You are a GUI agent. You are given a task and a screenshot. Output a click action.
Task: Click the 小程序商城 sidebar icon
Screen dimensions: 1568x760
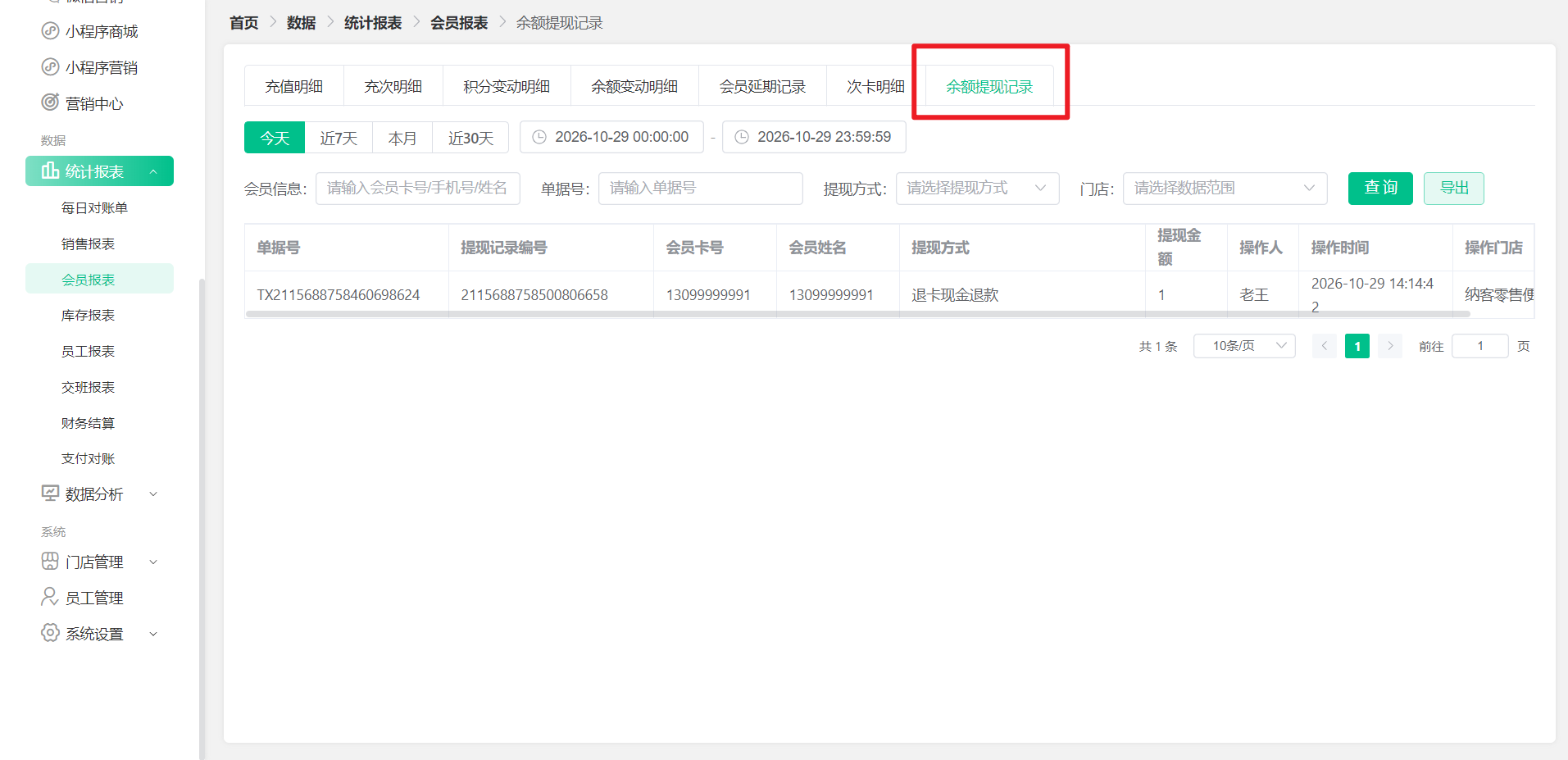[x=50, y=31]
